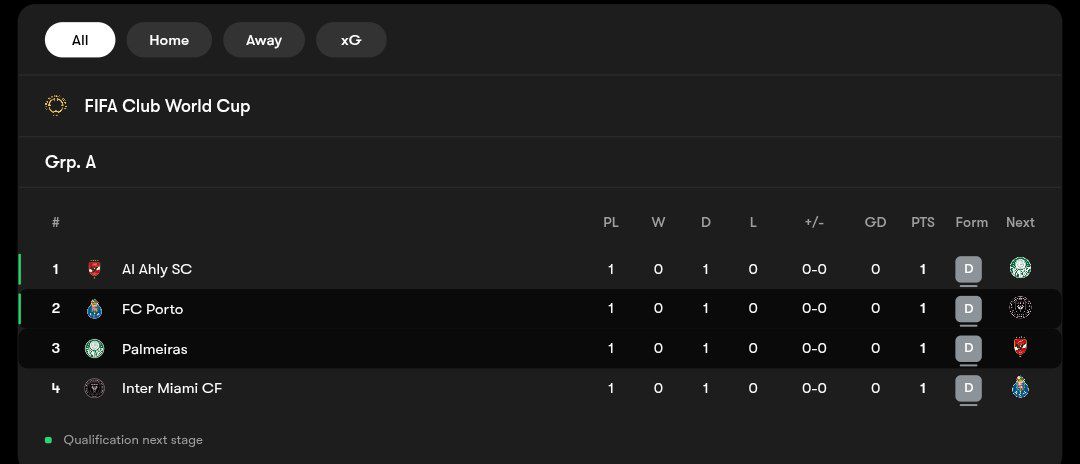
Task: Click Al Ahly's draw form badge
Action: click(968, 269)
